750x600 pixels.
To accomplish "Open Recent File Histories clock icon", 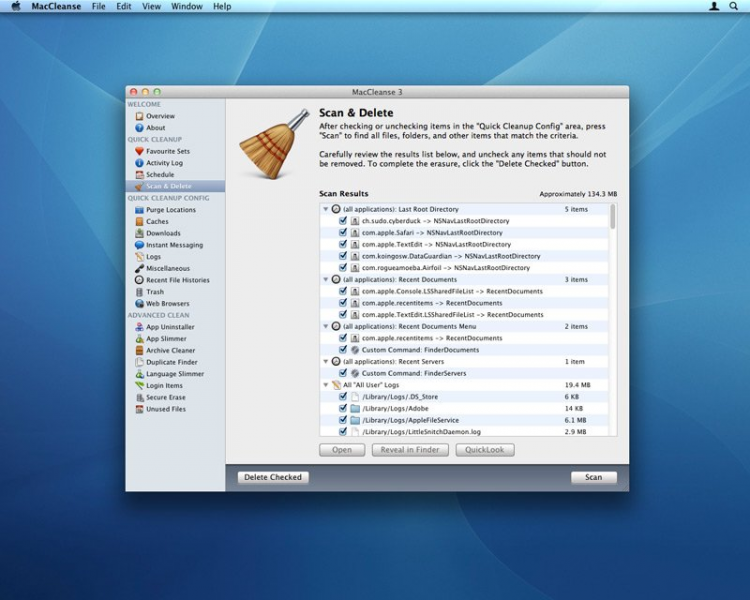I will (139, 280).
